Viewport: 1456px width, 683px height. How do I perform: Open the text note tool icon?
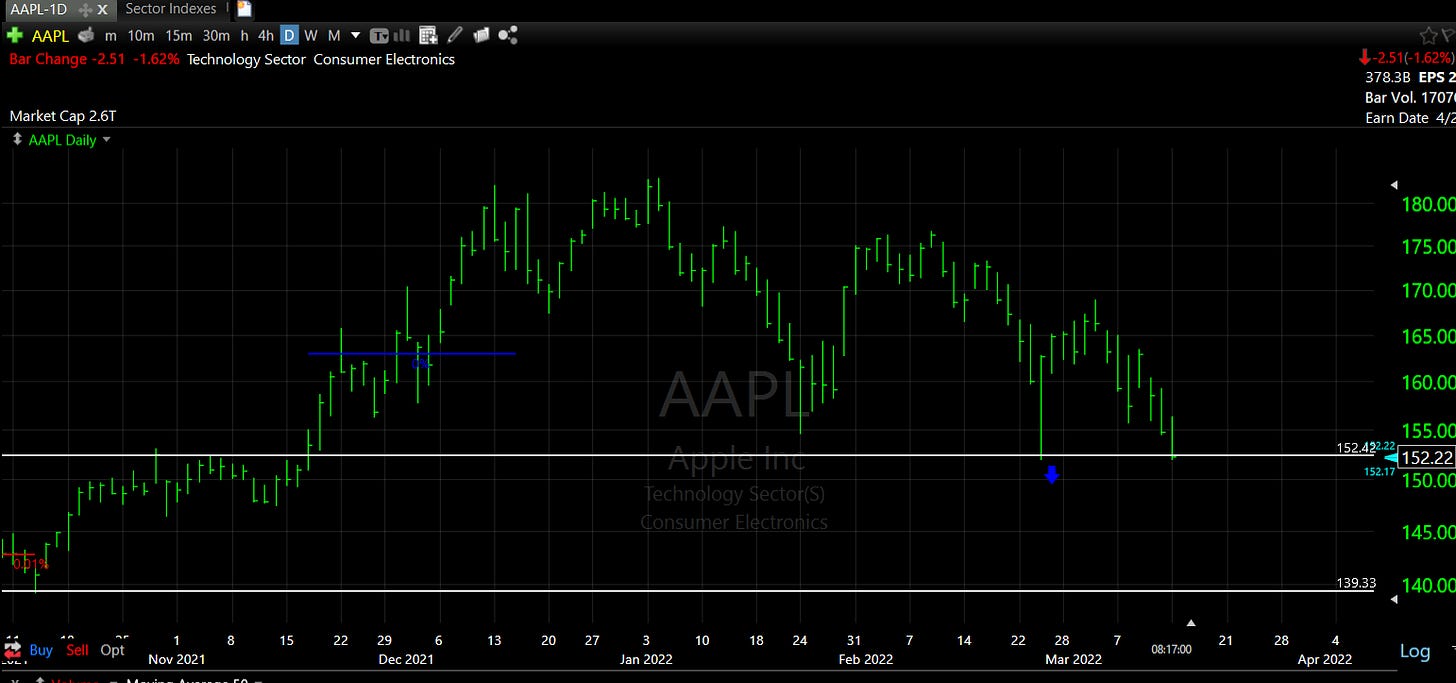(380, 36)
